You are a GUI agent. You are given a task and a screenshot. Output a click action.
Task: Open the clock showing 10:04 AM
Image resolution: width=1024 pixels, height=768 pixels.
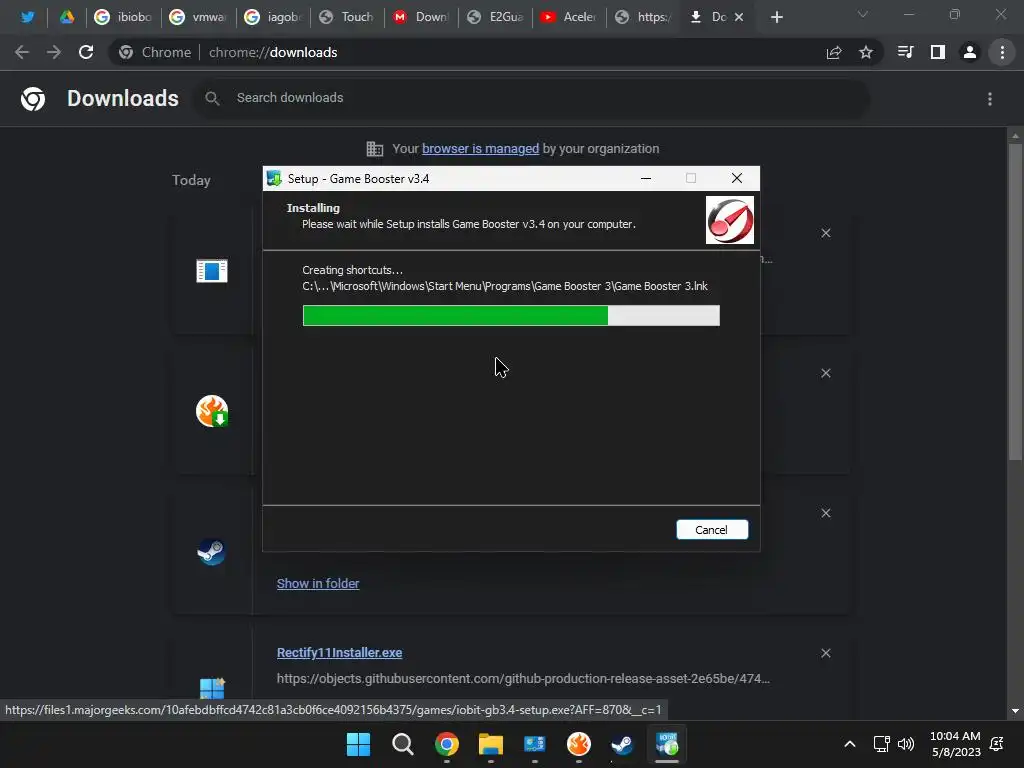955,744
